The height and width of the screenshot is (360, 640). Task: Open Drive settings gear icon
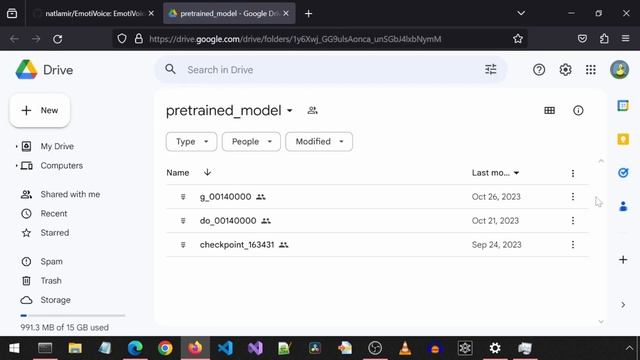click(x=565, y=70)
